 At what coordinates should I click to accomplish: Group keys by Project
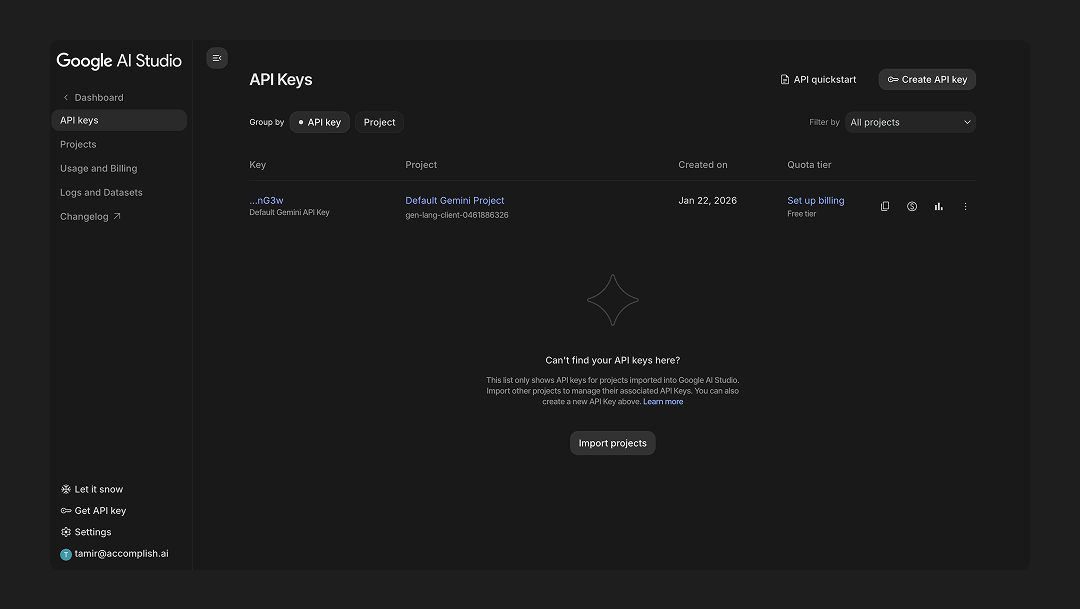pos(380,122)
